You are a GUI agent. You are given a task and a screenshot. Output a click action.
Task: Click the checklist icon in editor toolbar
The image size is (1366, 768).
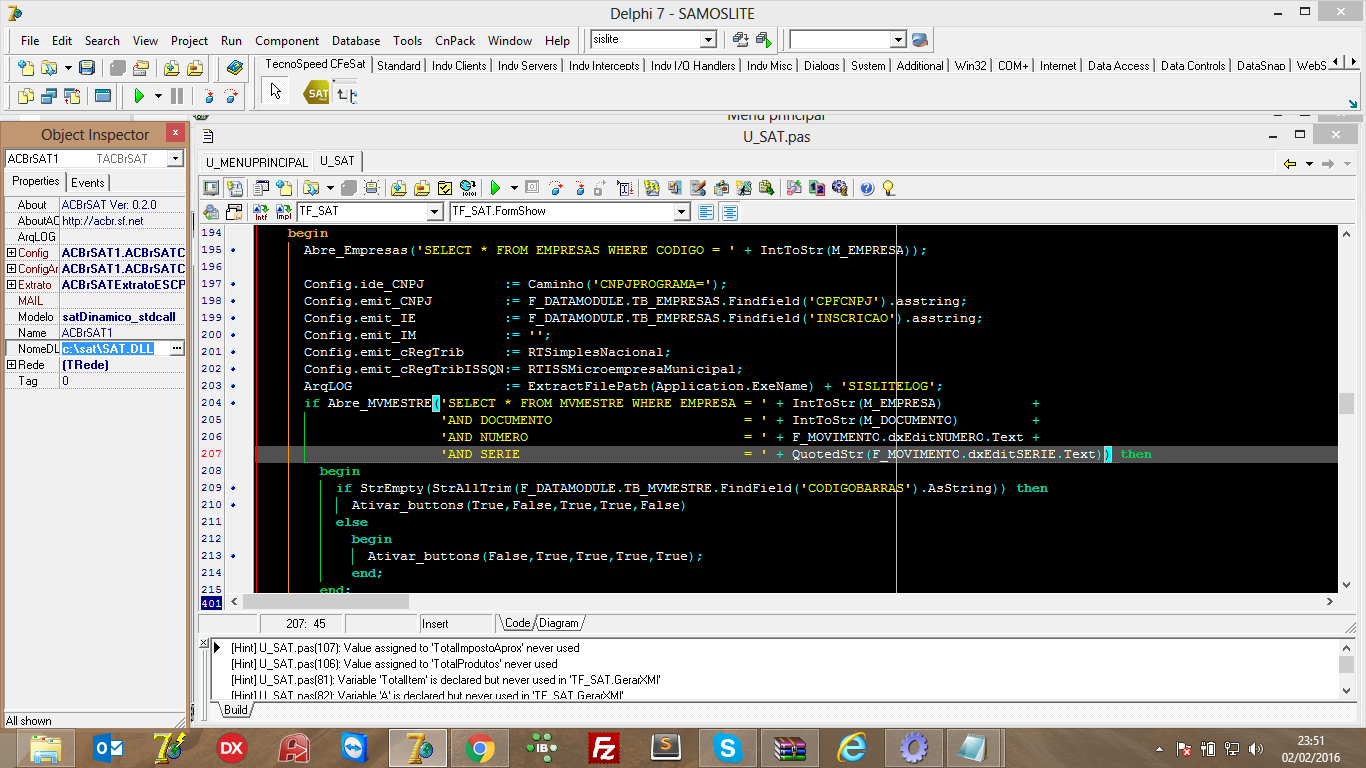click(x=444, y=187)
